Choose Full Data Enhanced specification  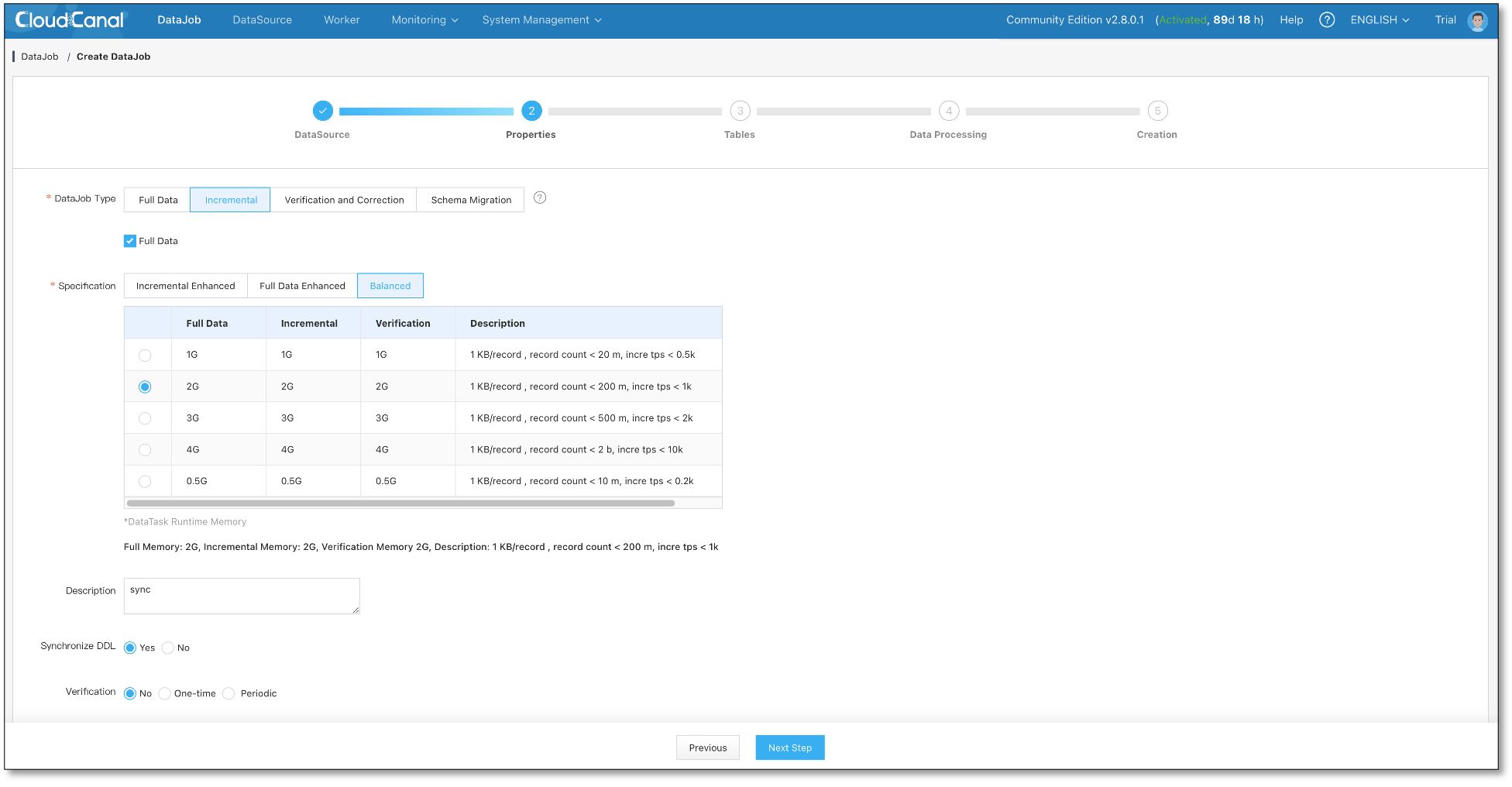coord(302,286)
